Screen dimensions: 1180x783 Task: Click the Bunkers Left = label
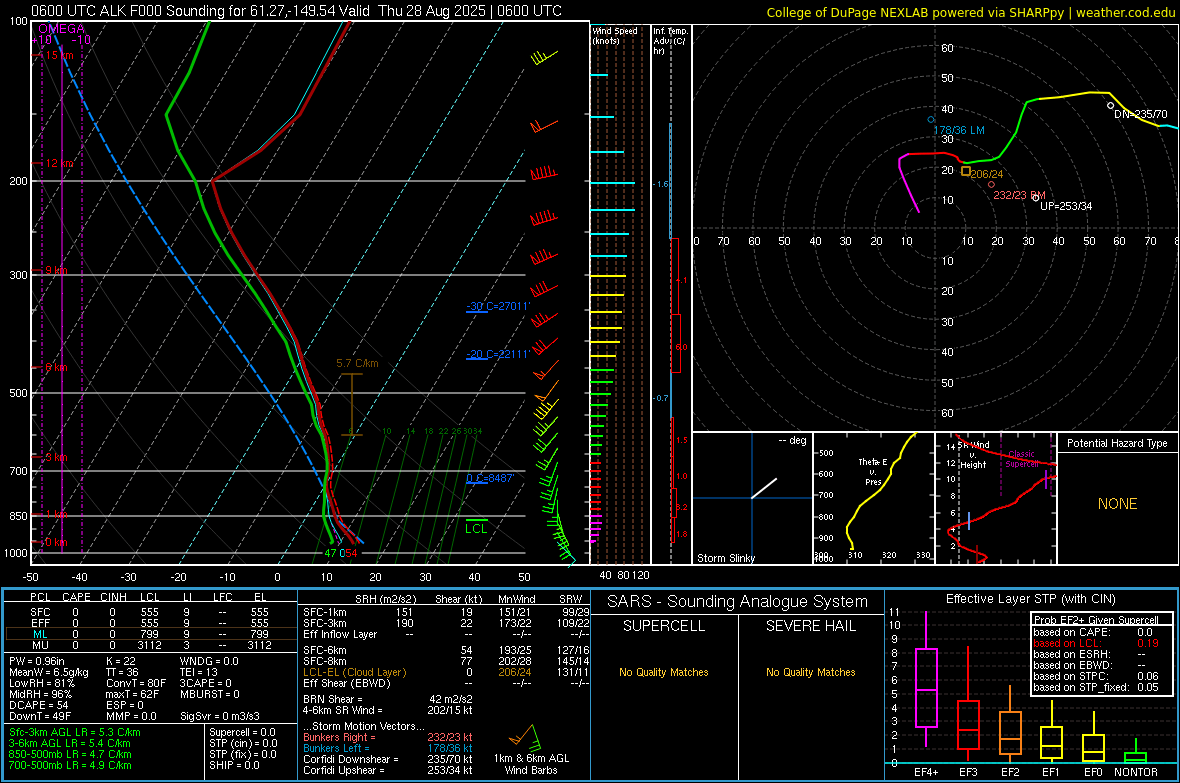pos(336,748)
